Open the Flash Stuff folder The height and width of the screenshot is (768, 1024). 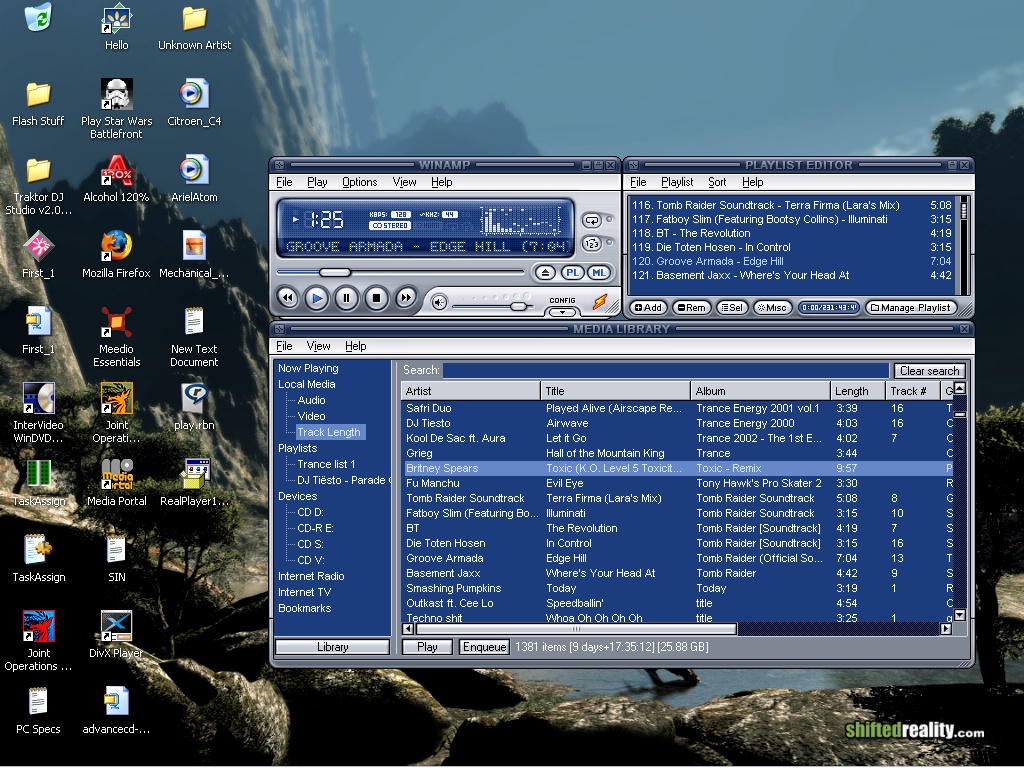coord(38,103)
